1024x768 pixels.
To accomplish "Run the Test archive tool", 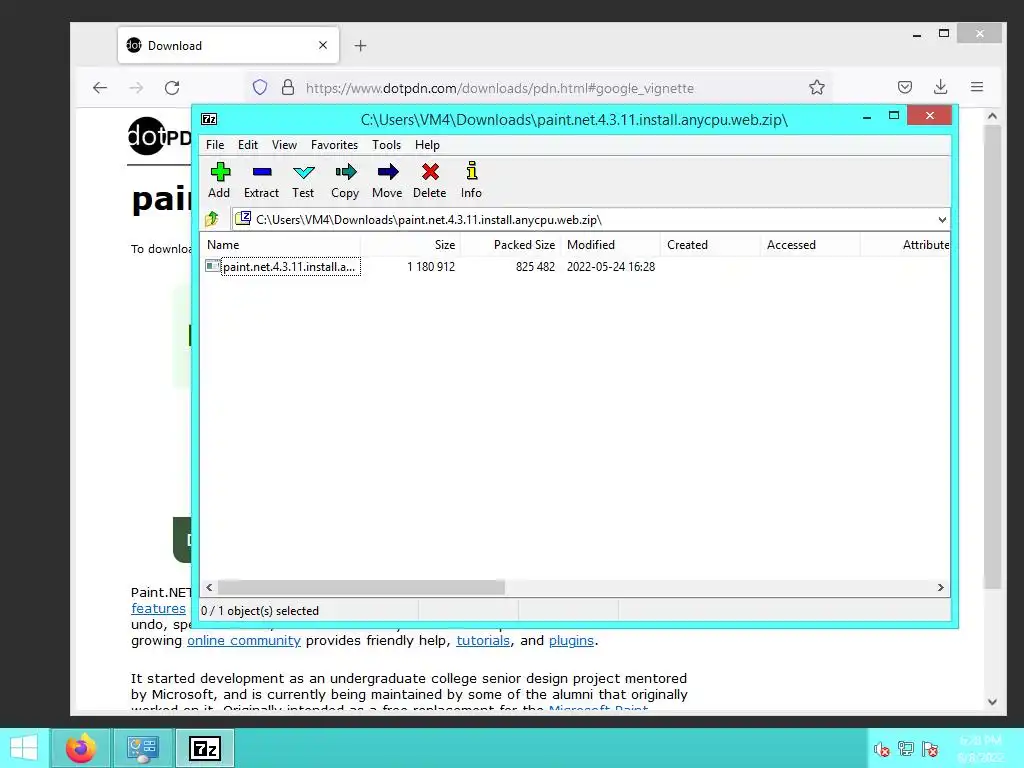I will click(303, 180).
